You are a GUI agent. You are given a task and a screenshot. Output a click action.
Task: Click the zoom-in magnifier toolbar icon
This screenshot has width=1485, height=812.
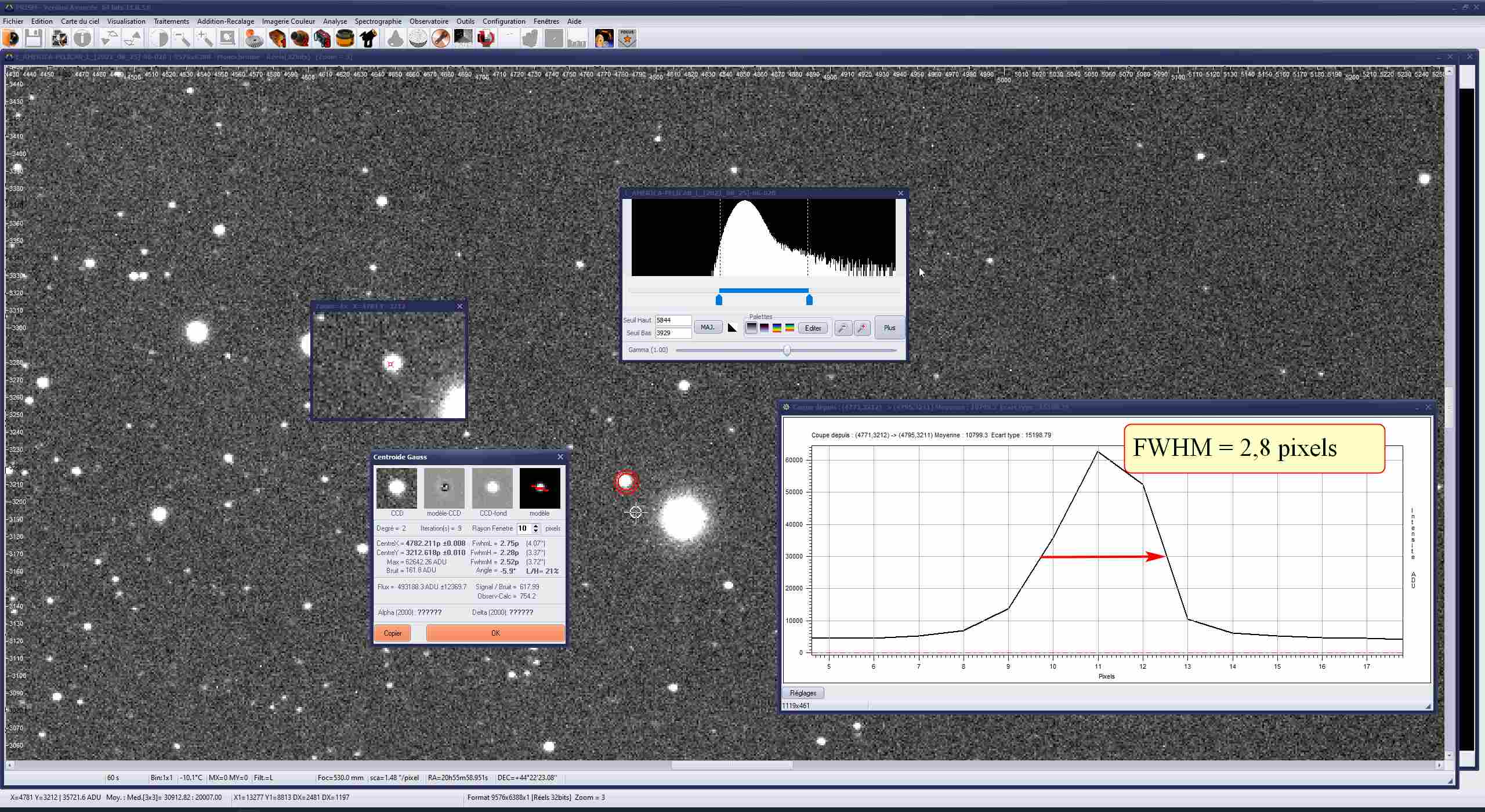(x=204, y=39)
